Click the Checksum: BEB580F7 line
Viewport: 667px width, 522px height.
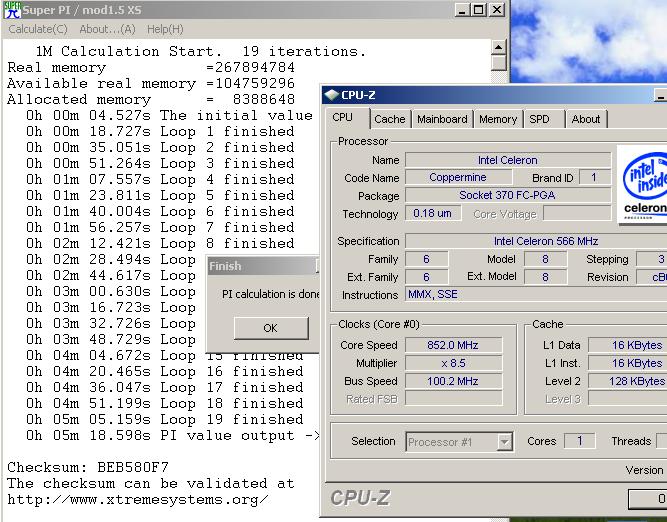pos(88,468)
